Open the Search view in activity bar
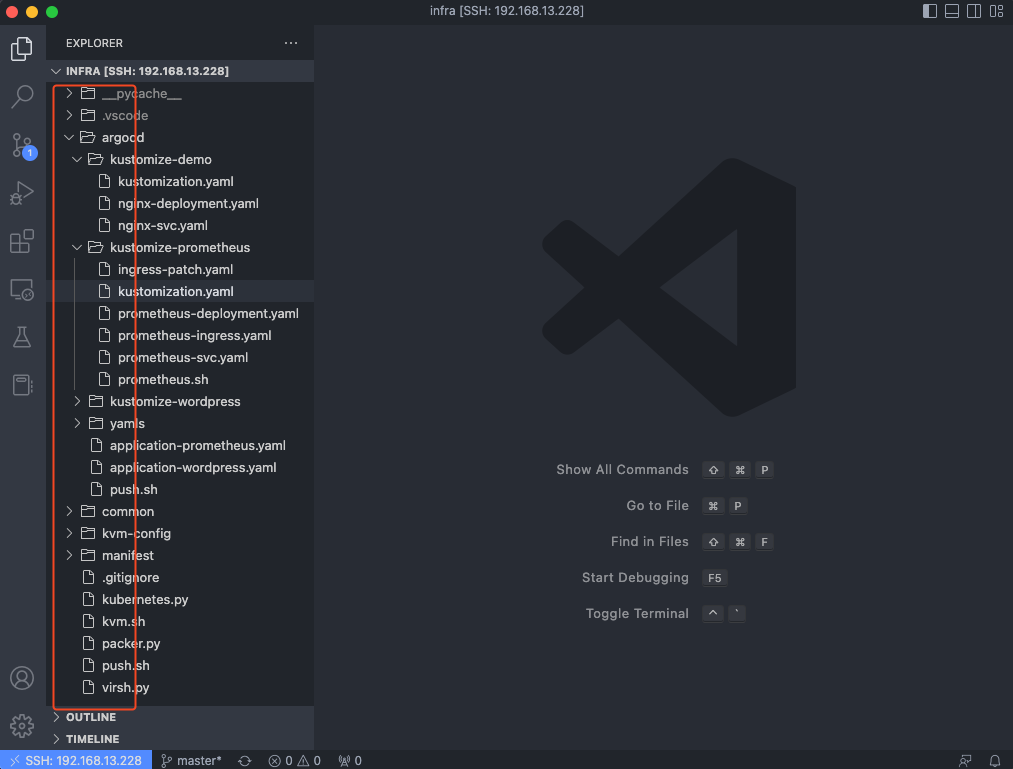The width and height of the screenshot is (1013, 769). point(22,97)
